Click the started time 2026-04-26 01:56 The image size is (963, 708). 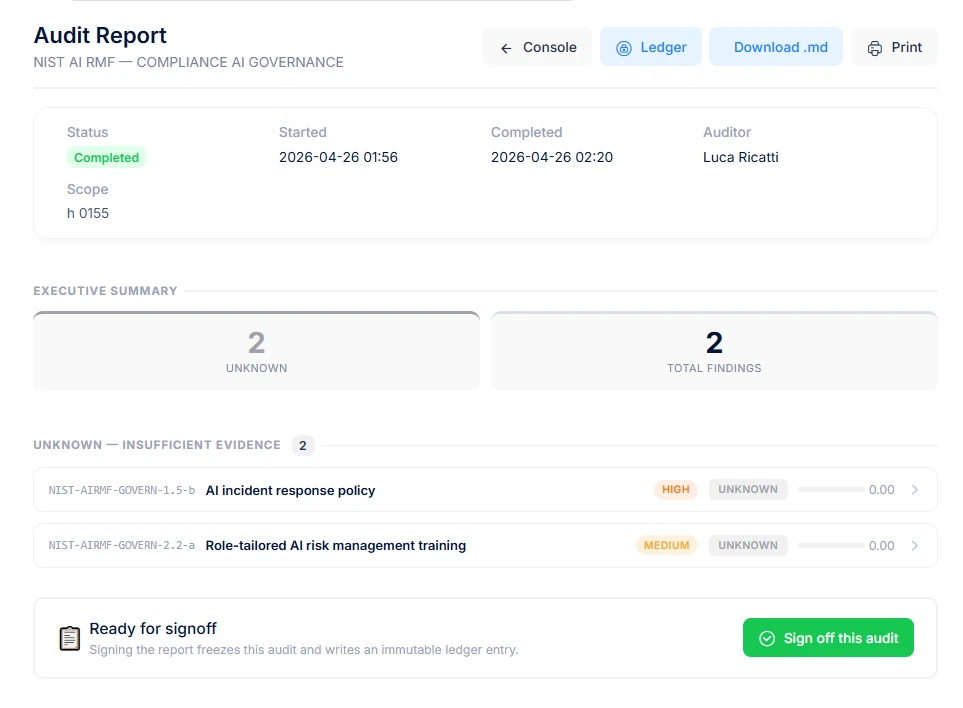[x=338, y=157]
